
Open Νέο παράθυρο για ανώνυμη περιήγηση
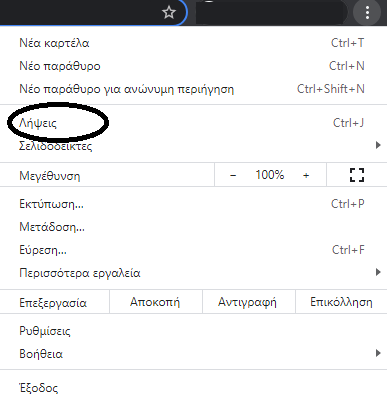(193, 89)
